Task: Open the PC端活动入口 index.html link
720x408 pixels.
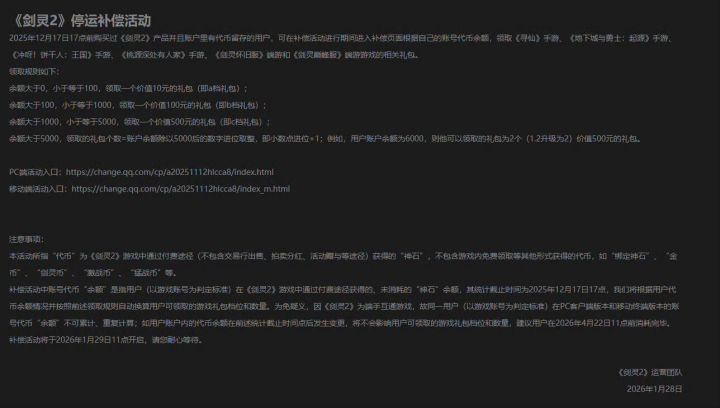Action: tap(169, 172)
